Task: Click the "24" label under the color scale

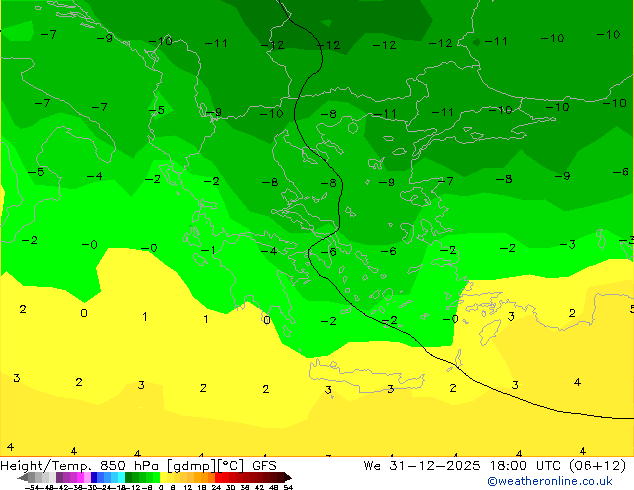Action: [216, 487]
